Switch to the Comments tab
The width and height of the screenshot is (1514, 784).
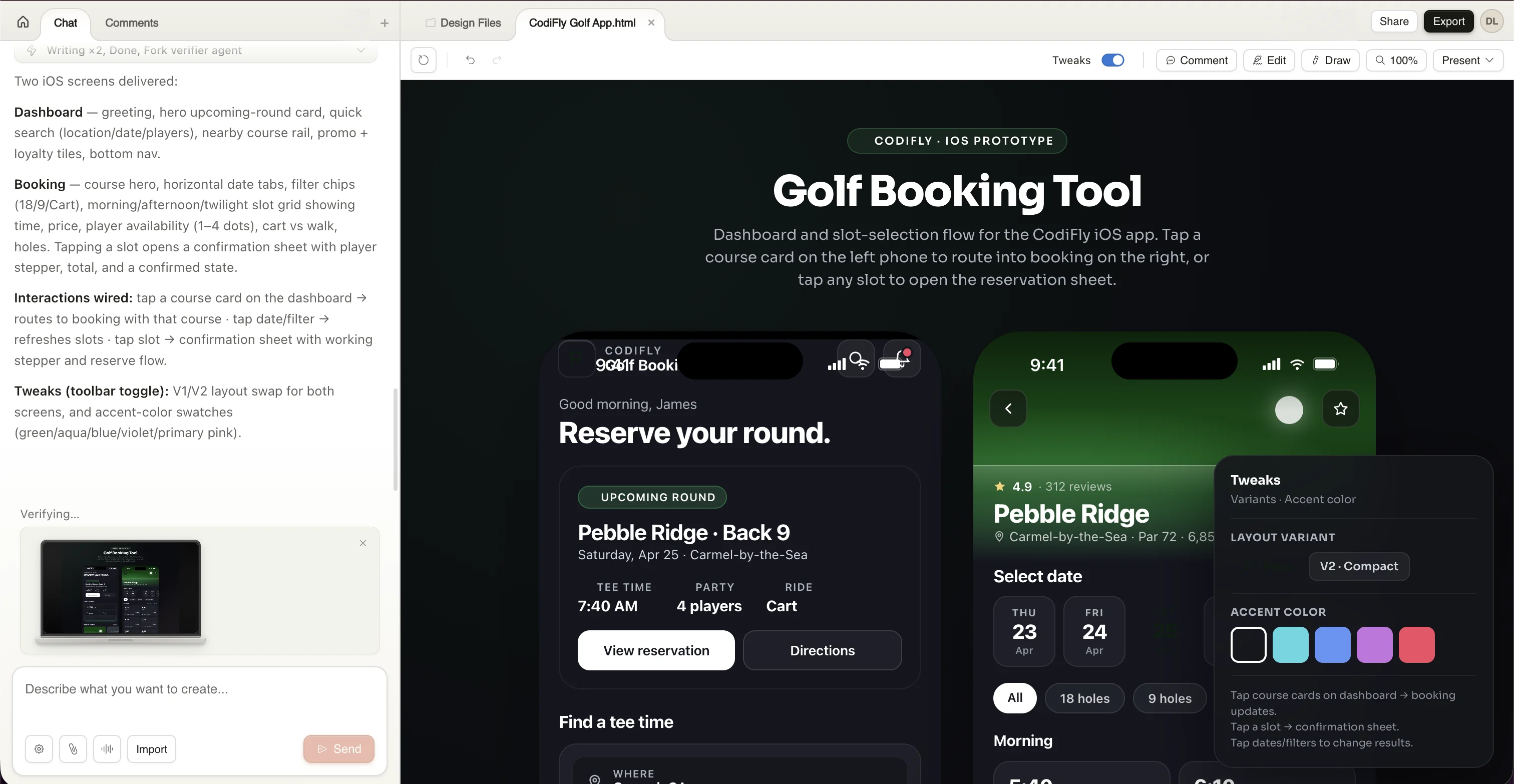[x=132, y=23]
